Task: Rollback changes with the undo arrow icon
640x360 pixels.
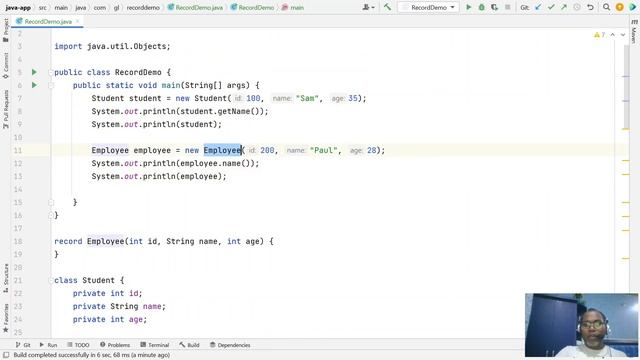Action: (x=590, y=7)
